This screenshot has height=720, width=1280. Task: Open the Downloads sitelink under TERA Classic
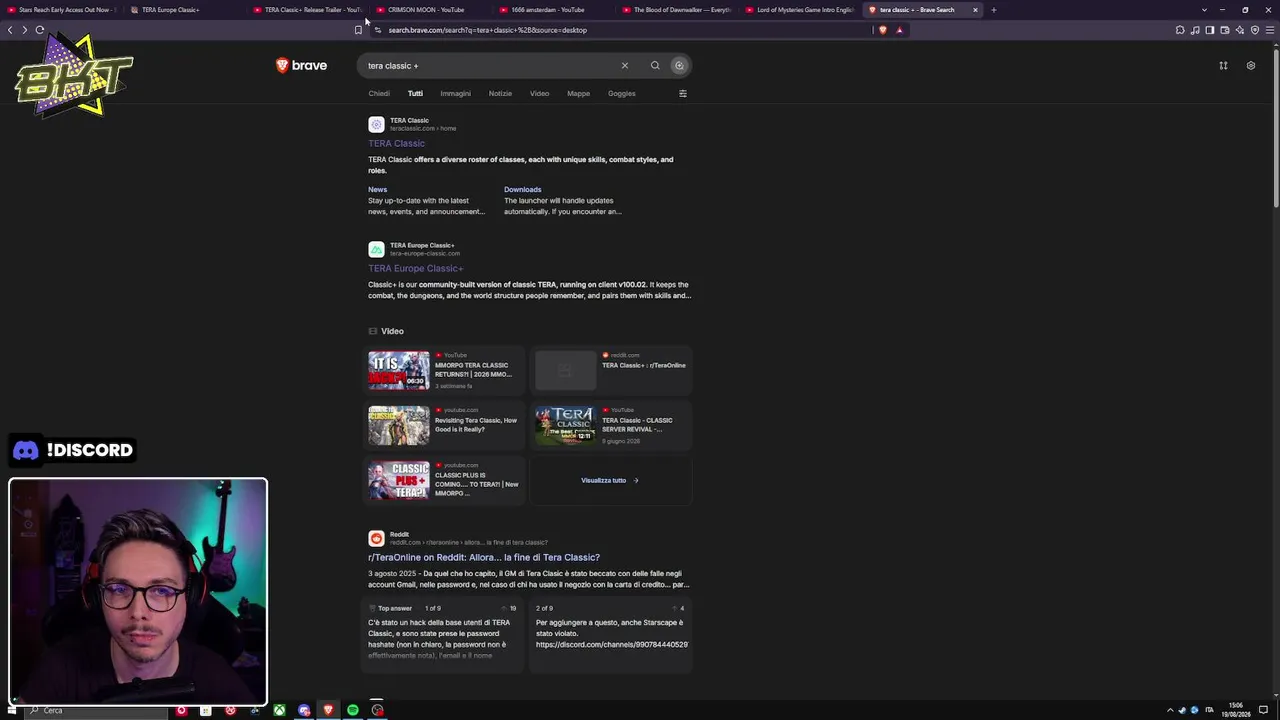pyautogui.click(x=522, y=190)
